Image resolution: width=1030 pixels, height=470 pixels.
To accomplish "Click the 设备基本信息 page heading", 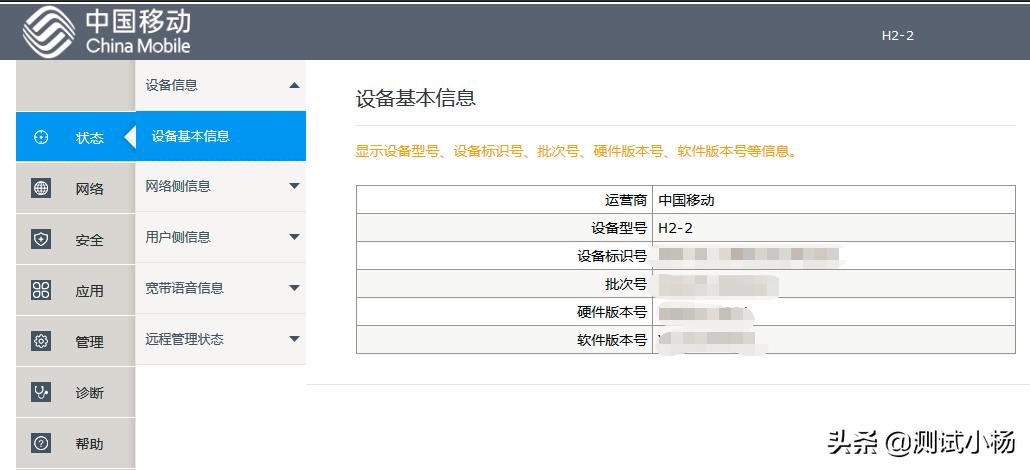I will (x=416, y=99).
